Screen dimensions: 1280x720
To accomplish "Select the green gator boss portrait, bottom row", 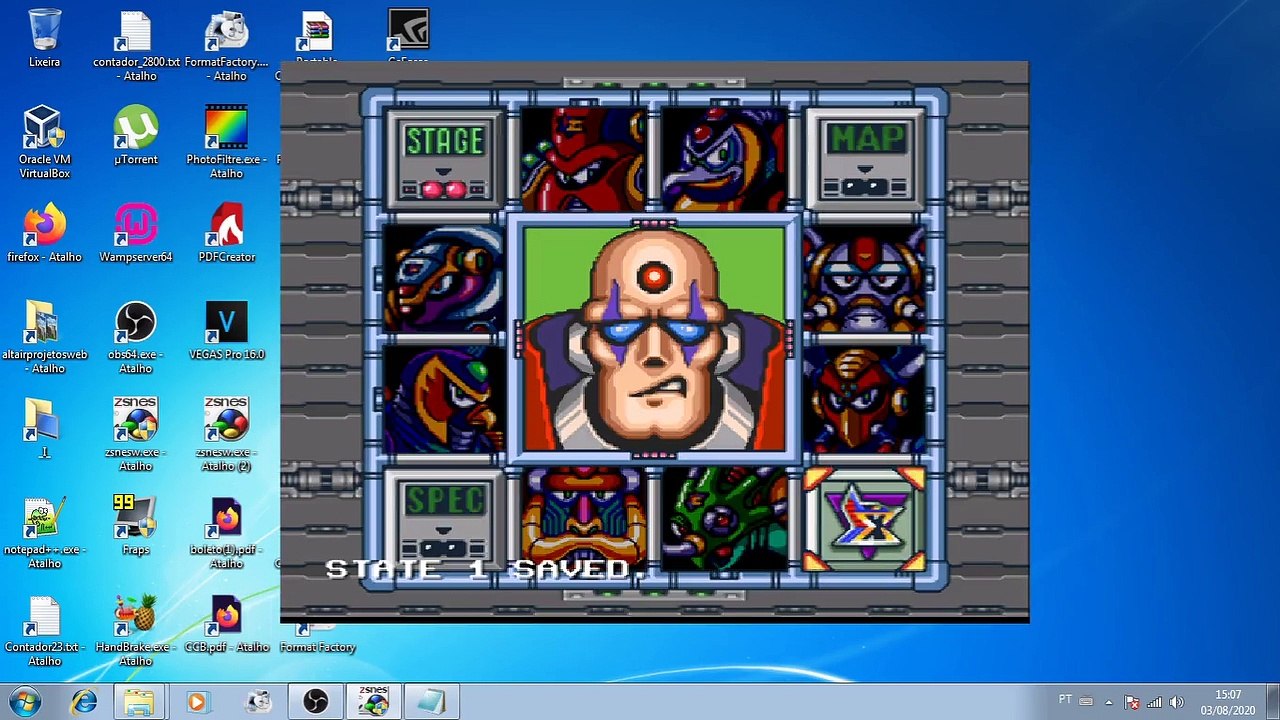I will coord(724,518).
